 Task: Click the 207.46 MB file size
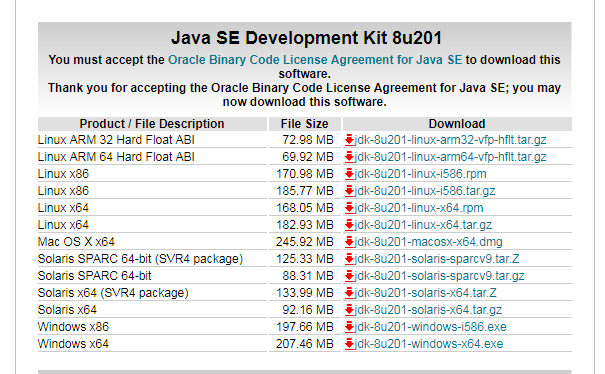click(x=304, y=344)
